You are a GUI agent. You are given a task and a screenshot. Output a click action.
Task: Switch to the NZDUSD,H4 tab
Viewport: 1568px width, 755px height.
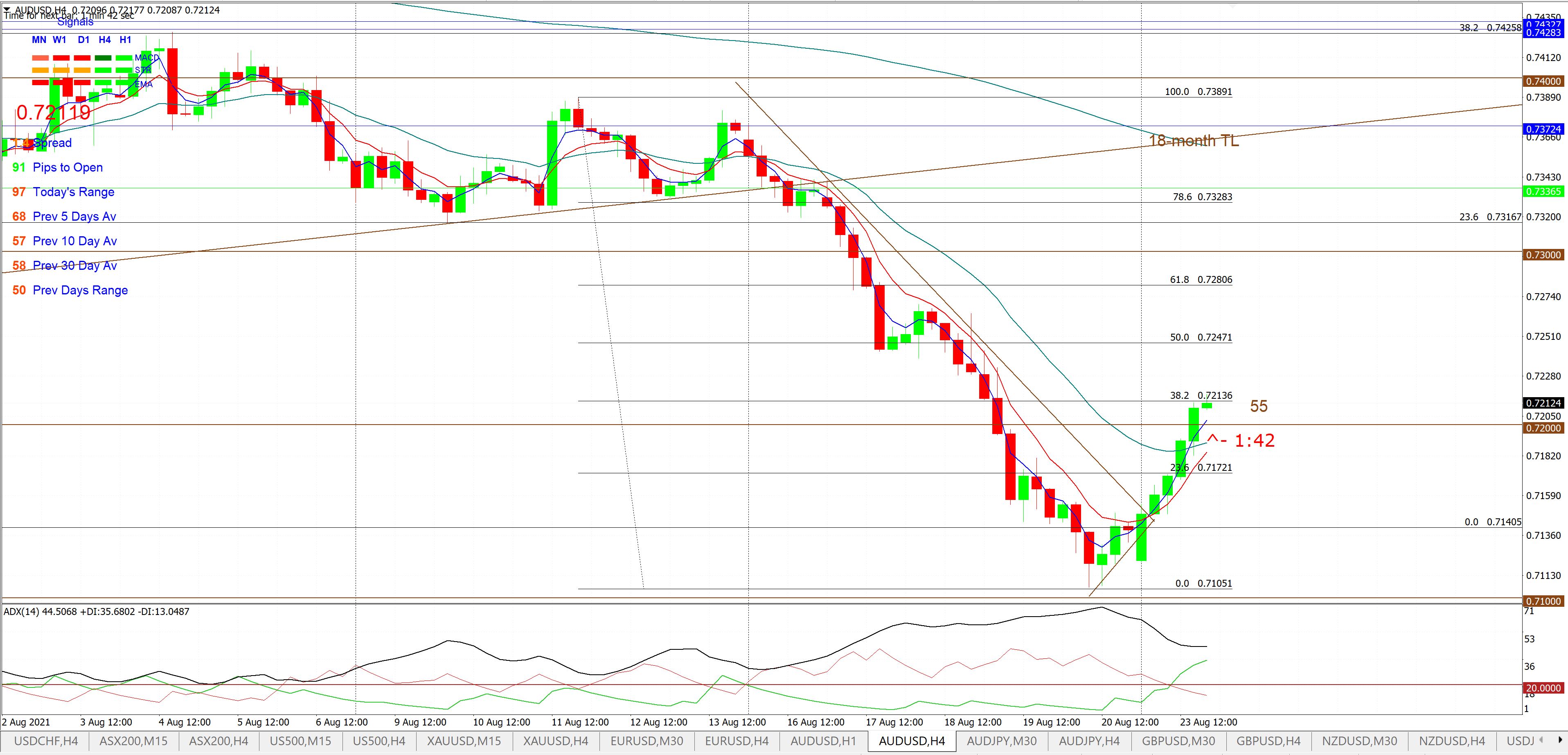(x=1452, y=741)
